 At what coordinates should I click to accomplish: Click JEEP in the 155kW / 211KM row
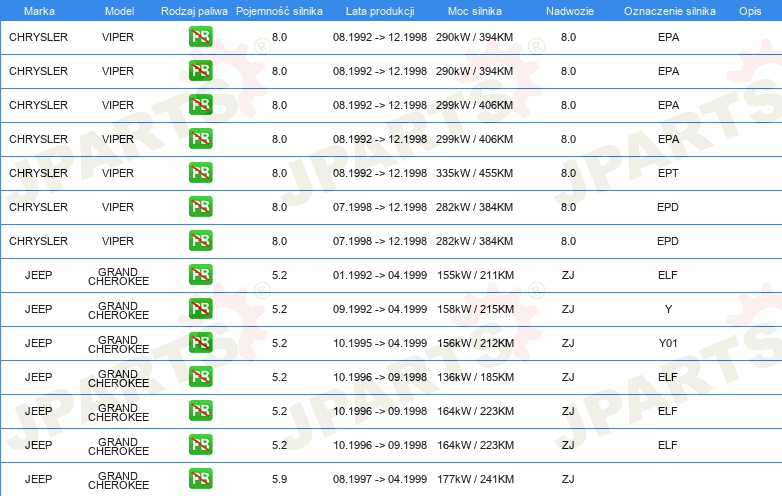(x=38, y=275)
